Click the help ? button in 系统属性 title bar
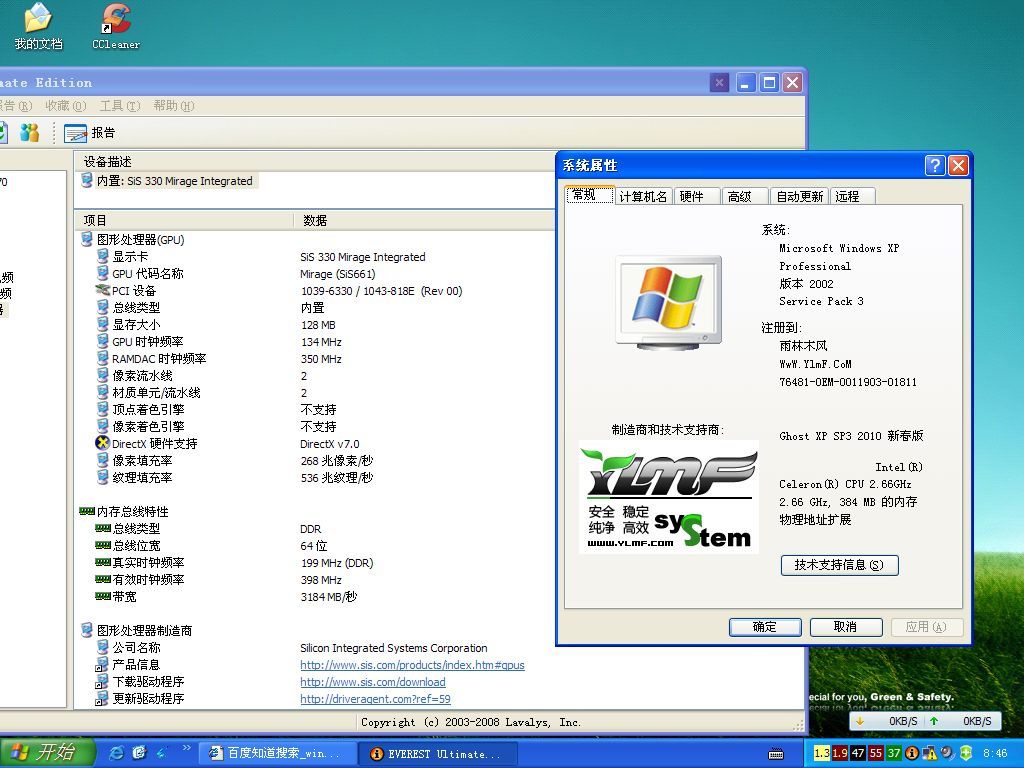 pos(935,165)
